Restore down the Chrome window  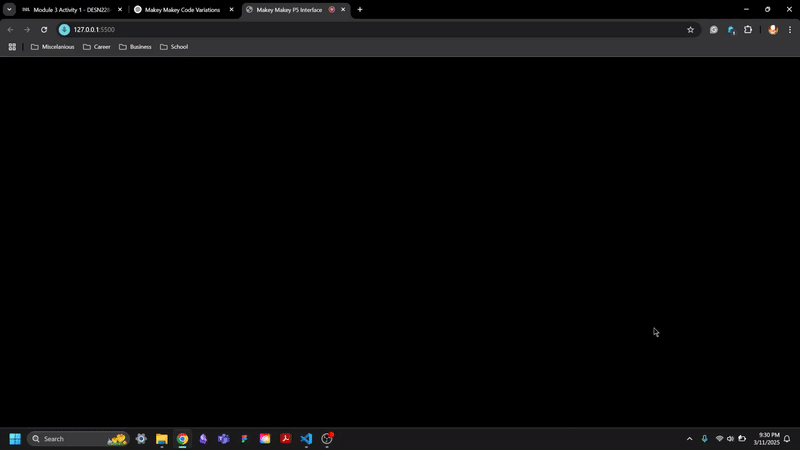point(767,9)
